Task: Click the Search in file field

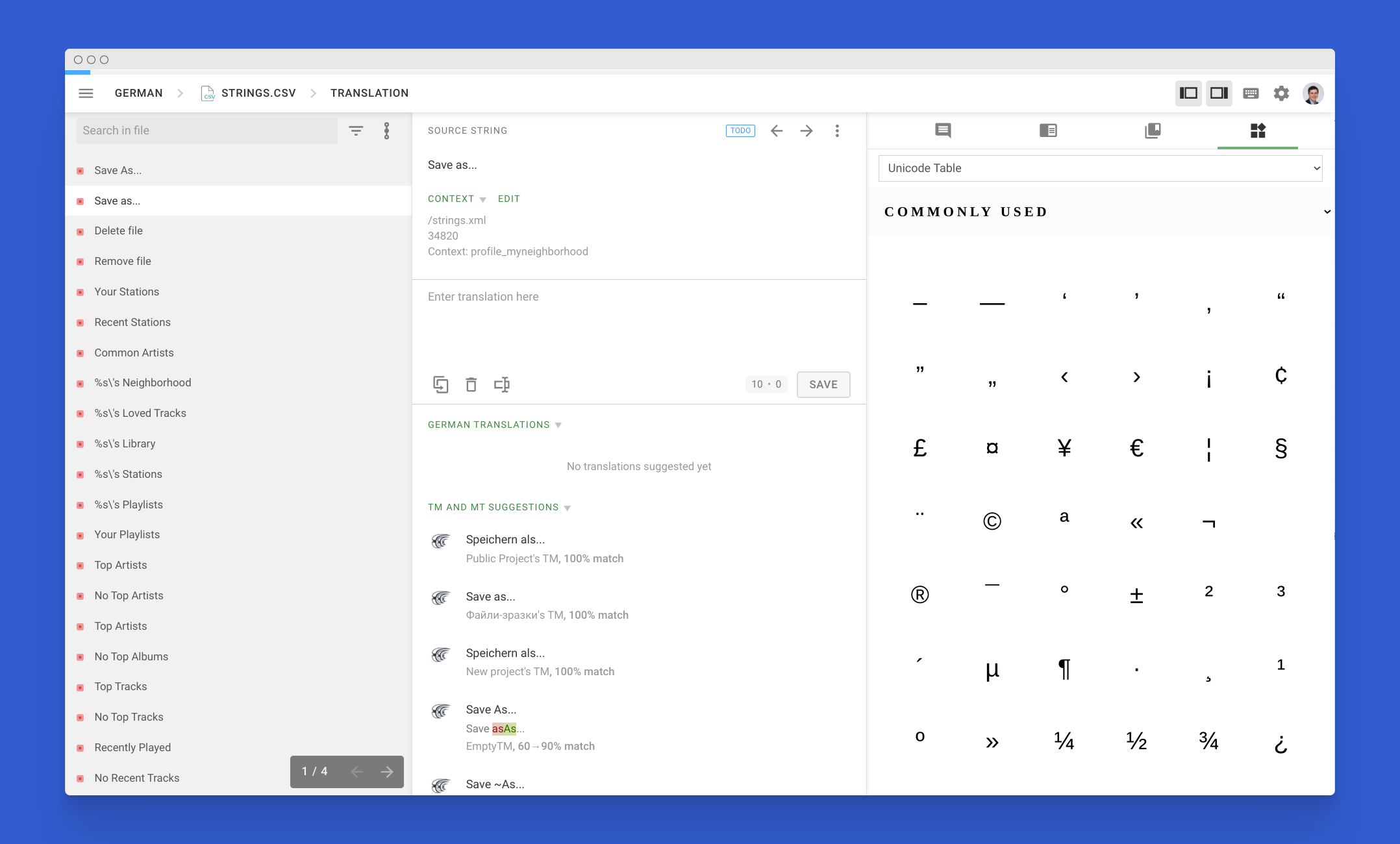Action: click(x=206, y=130)
